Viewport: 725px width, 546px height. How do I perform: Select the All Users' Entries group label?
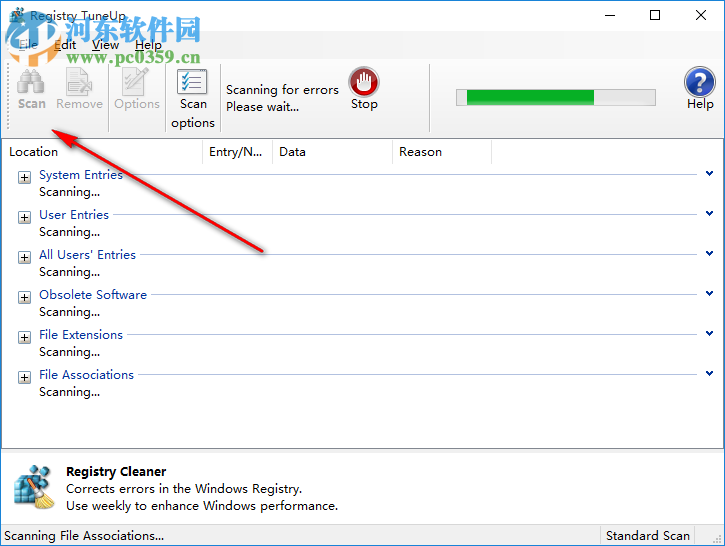[87, 255]
